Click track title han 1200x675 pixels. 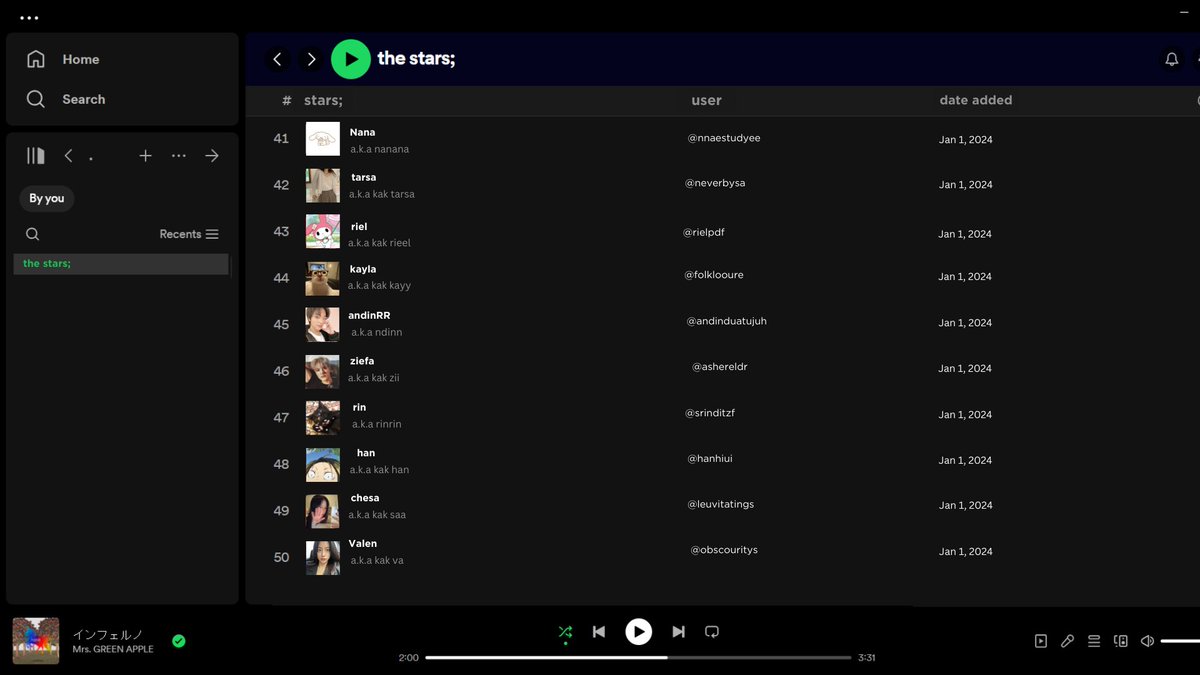tap(366, 453)
